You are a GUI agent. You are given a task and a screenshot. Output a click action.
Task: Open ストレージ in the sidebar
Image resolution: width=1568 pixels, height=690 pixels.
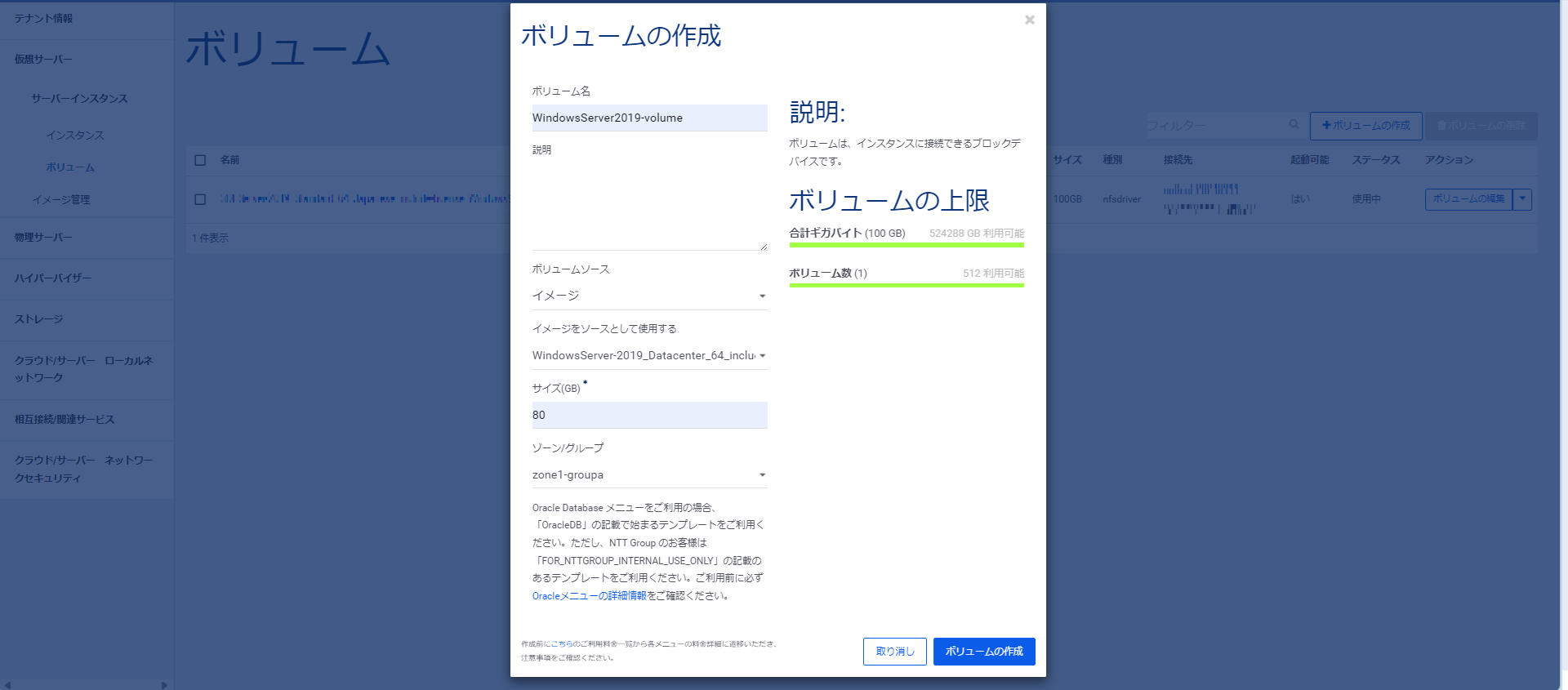[38, 319]
